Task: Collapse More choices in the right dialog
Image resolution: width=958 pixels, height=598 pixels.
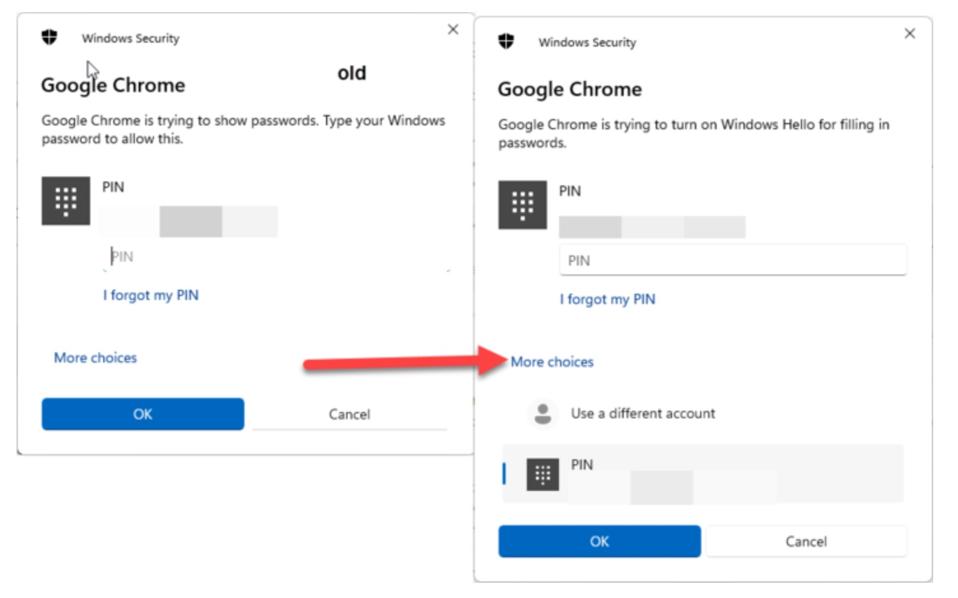Action: coord(552,362)
